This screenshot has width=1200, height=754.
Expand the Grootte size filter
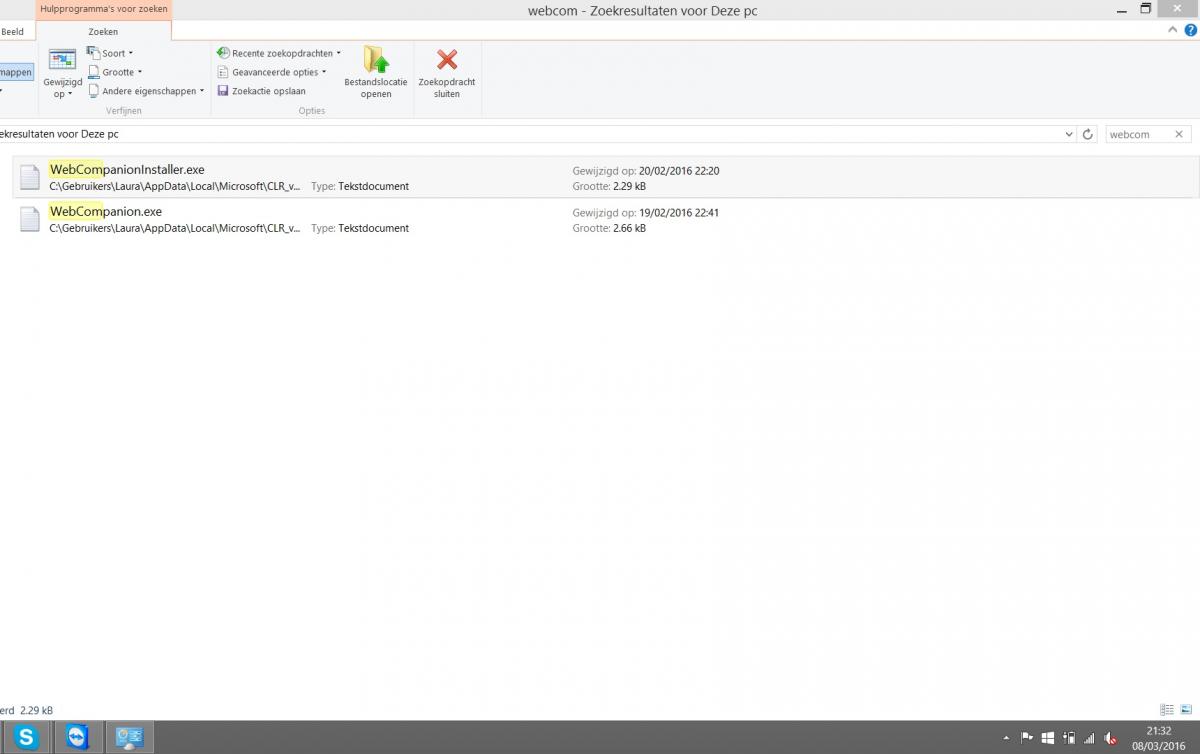(x=114, y=72)
